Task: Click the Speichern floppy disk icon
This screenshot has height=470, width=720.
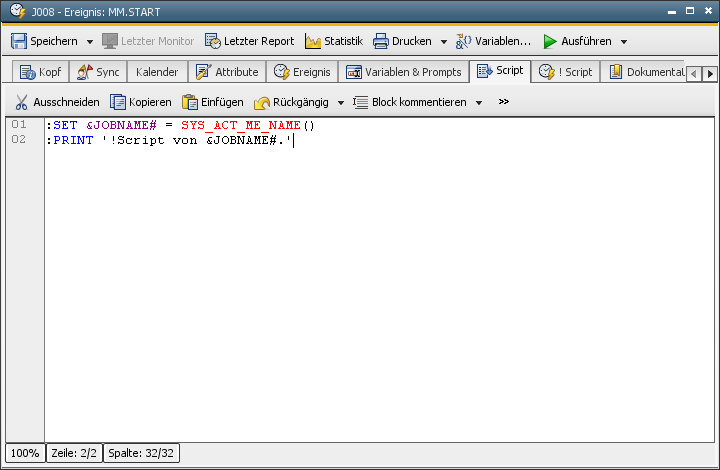Action: (x=19, y=41)
